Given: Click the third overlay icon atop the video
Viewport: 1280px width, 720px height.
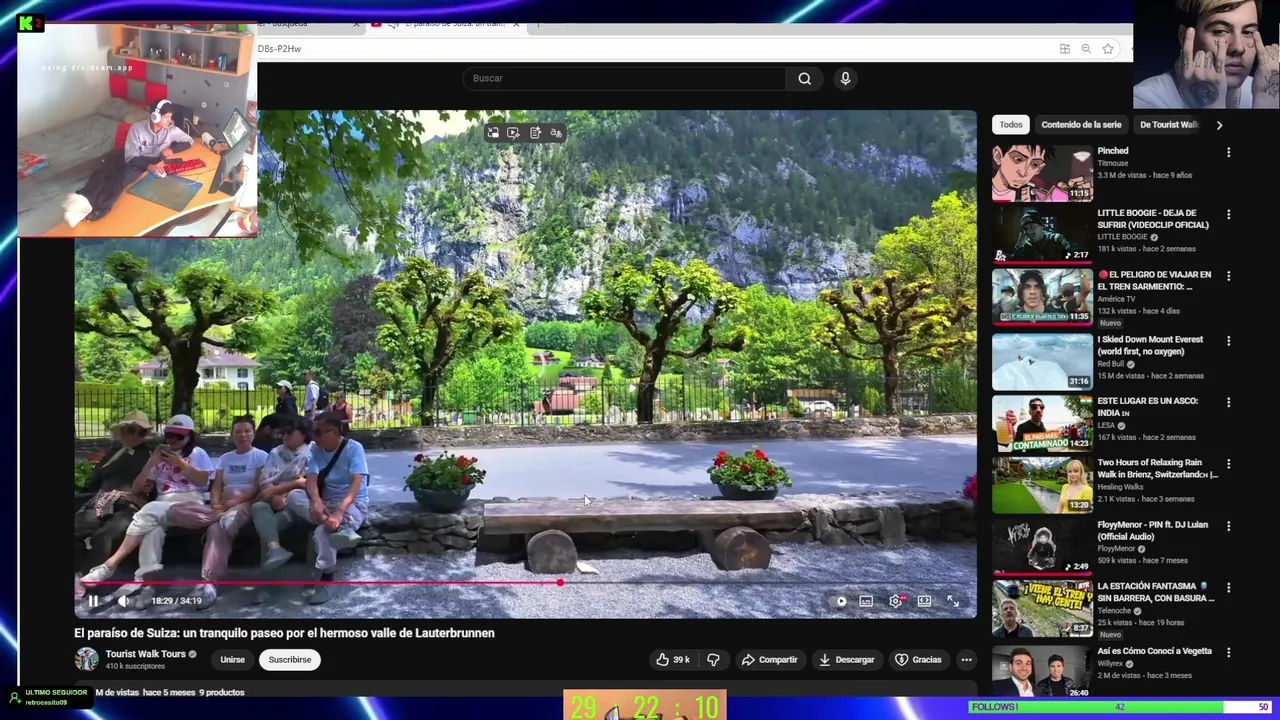Looking at the screenshot, I should [535, 133].
